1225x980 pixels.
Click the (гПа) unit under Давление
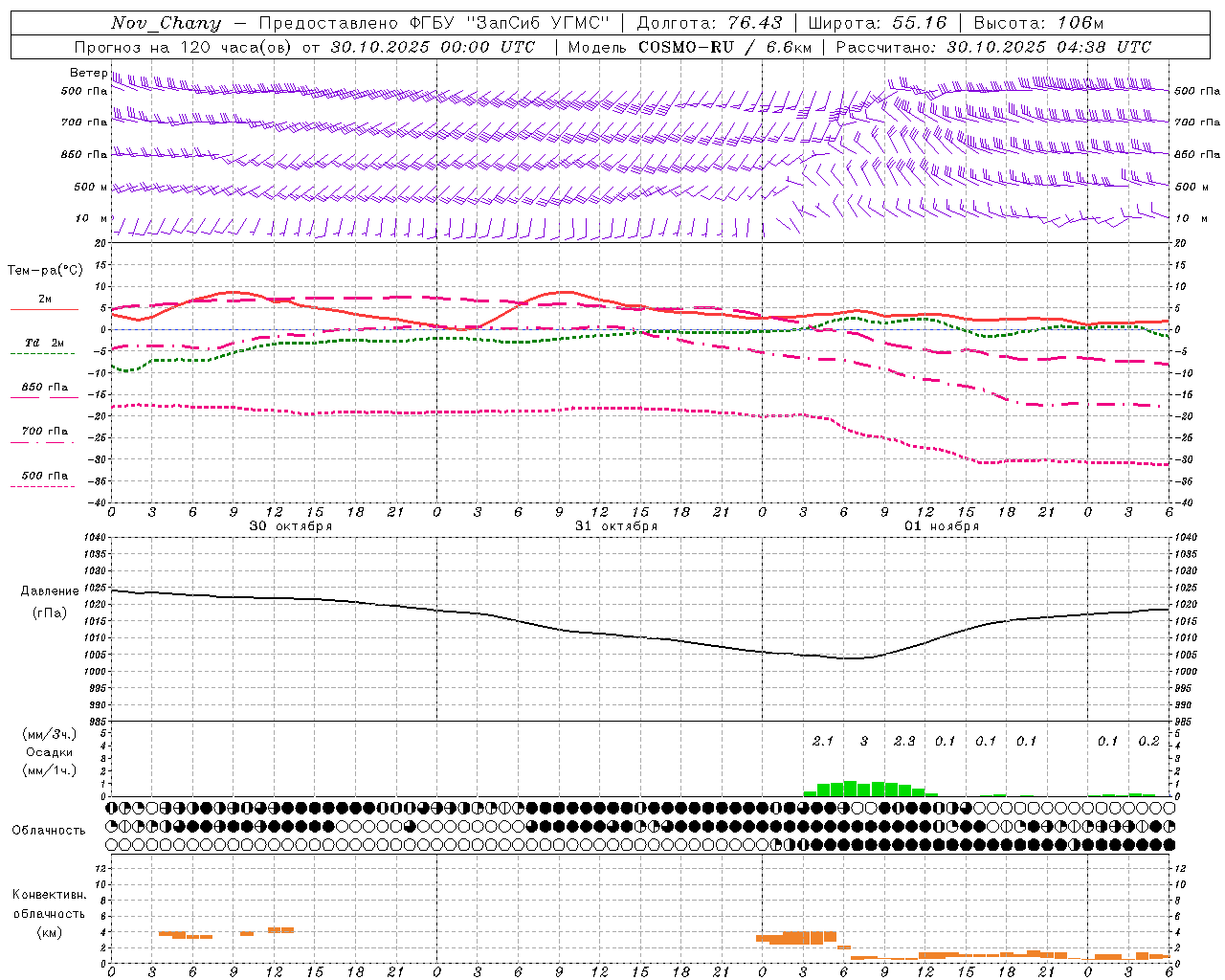pos(50,613)
